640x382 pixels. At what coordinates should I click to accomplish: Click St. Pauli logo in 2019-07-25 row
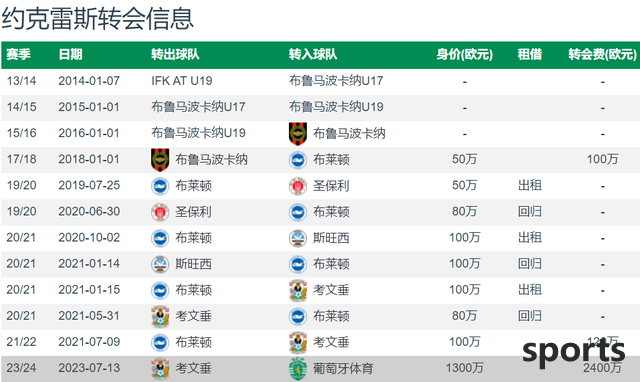(x=298, y=186)
